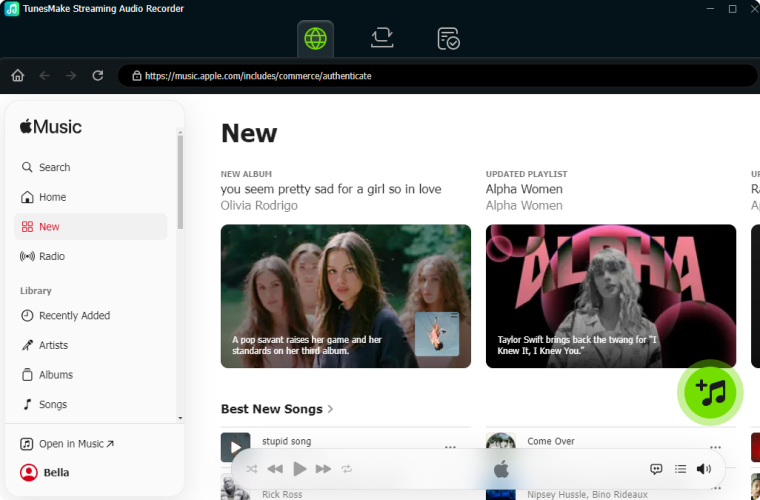The image size is (760, 500).
Task: Toggle repeat in the player bar
Action: click(x=347, y=469)
